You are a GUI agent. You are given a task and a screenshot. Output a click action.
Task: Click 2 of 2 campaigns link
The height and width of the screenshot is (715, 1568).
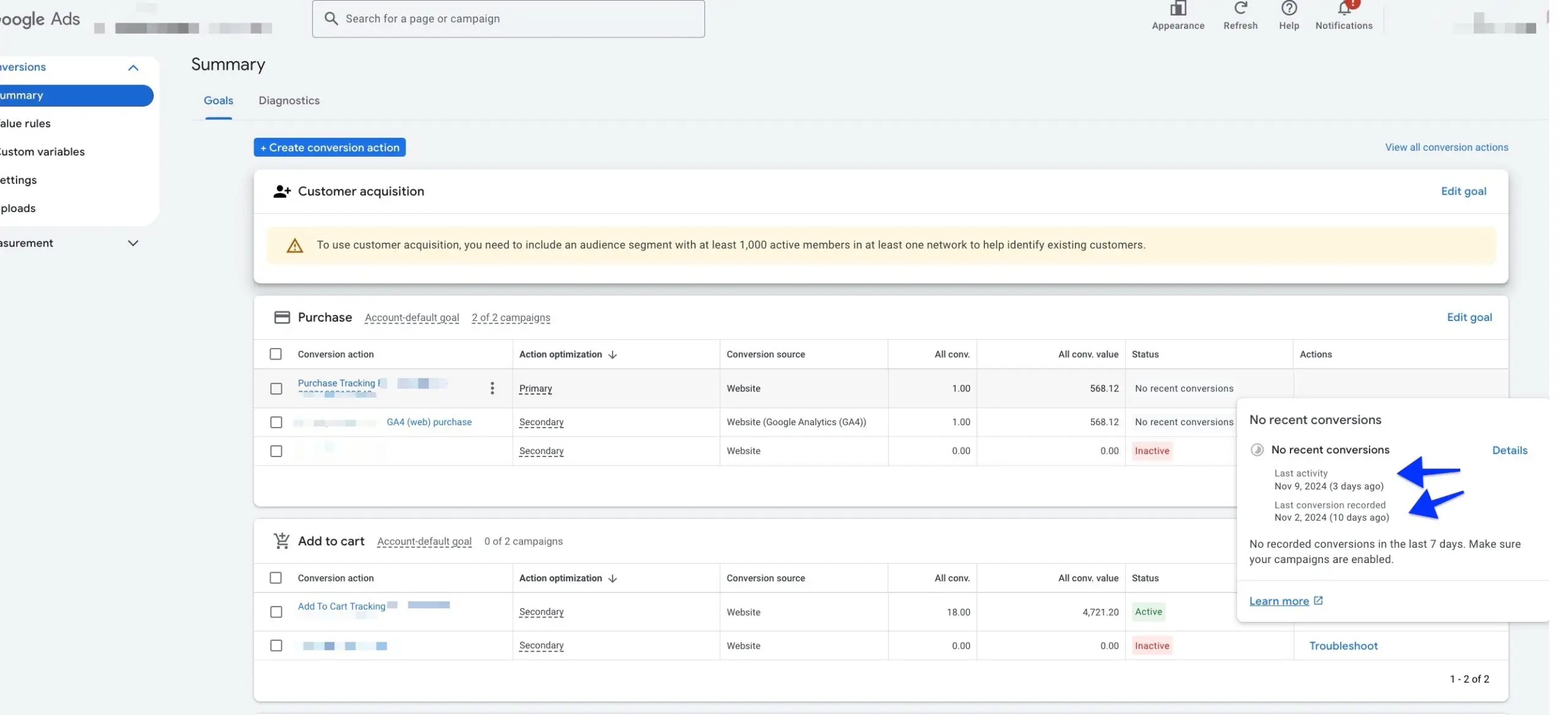click(511, 317)
